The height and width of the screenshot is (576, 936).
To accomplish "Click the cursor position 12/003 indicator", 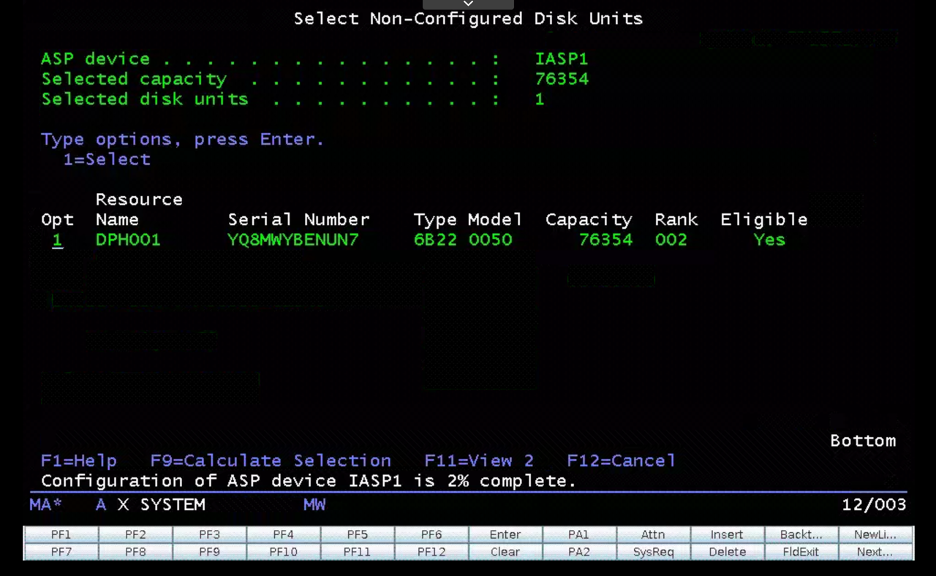I will pos(874,505).
